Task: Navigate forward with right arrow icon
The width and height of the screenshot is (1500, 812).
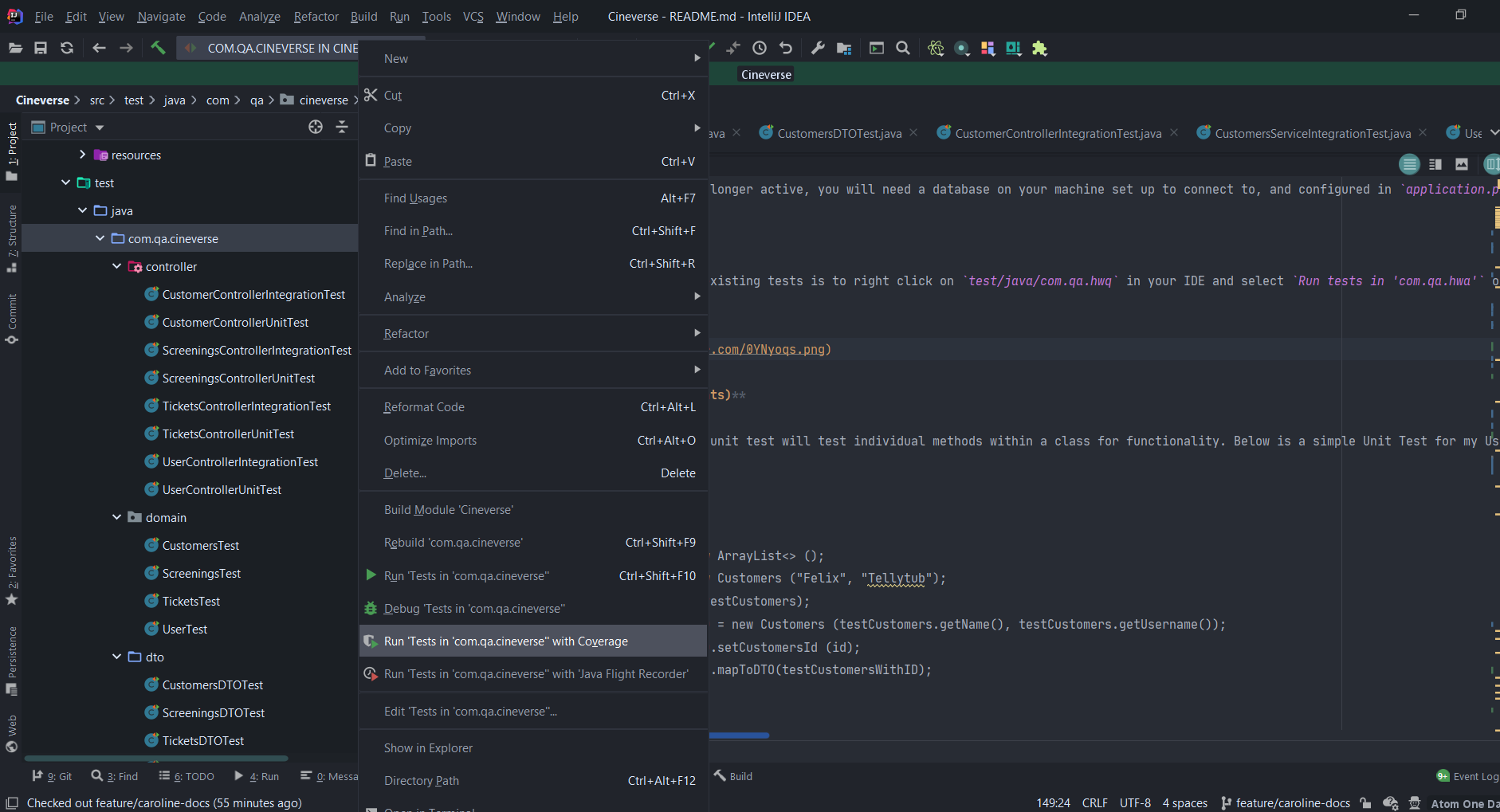Action: pyautogui.click(x=126, y=48)
